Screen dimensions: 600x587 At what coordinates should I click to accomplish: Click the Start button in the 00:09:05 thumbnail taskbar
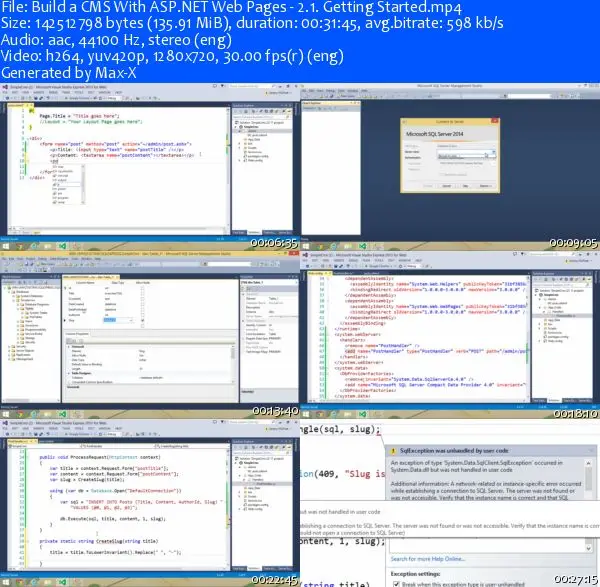click(x=306, y=246)
